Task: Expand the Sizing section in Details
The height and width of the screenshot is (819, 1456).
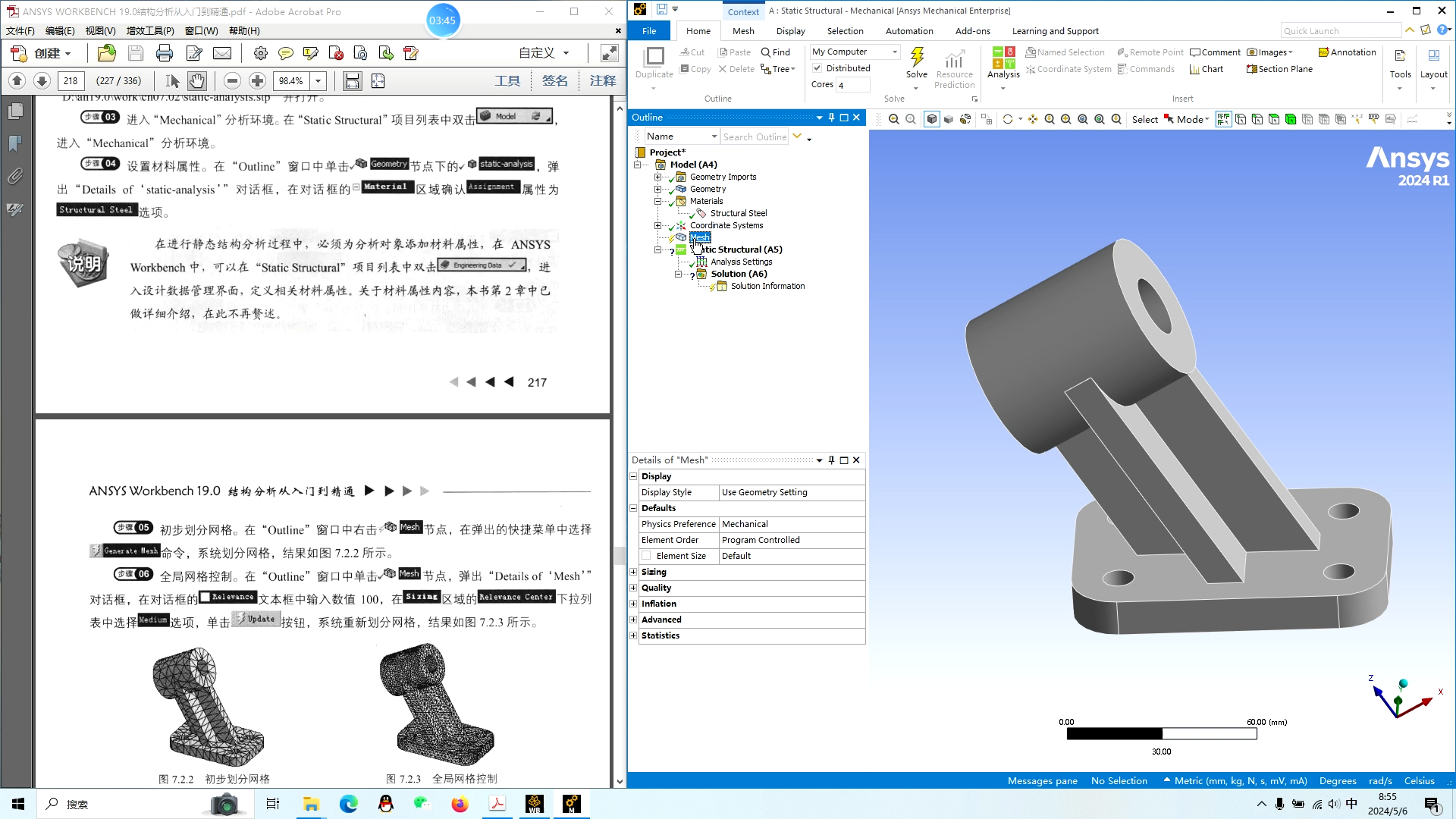Action: click(633, 571)
